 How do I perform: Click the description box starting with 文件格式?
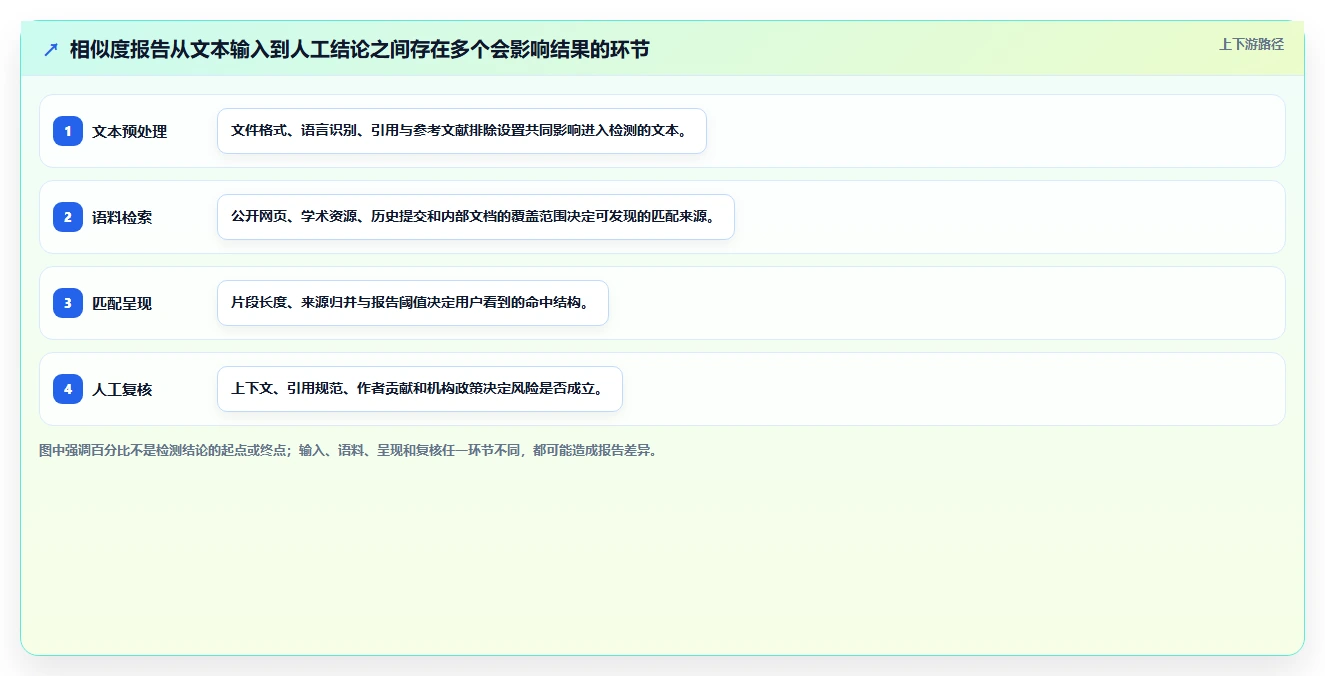coord(462,131)
